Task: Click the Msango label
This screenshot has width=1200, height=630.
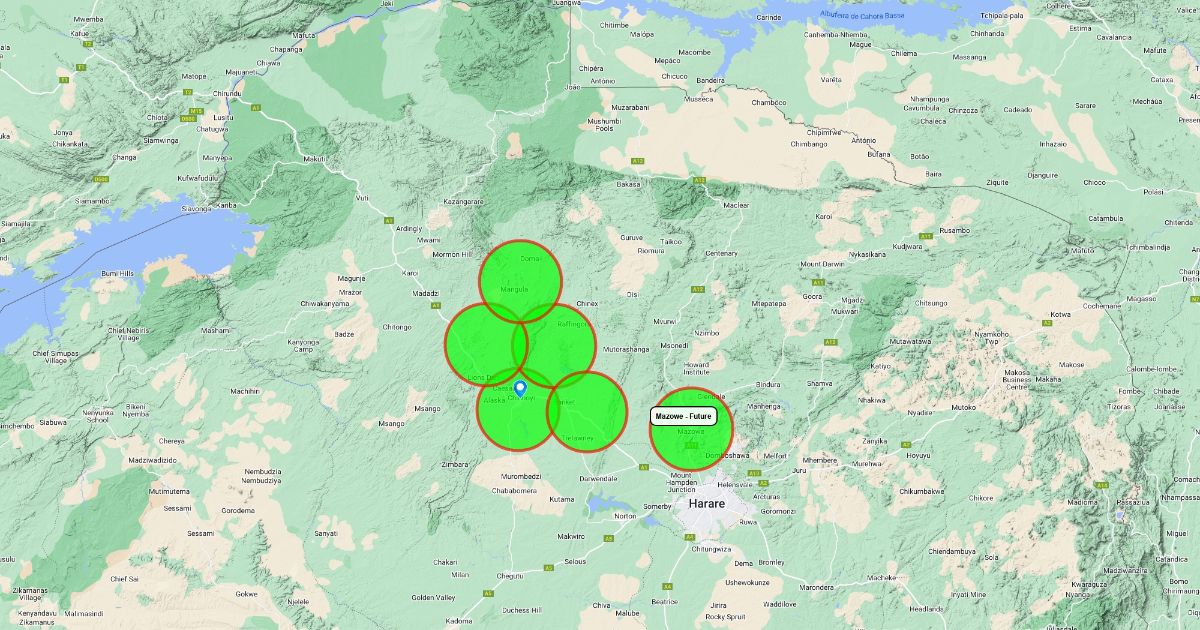Action: (427, 408)
